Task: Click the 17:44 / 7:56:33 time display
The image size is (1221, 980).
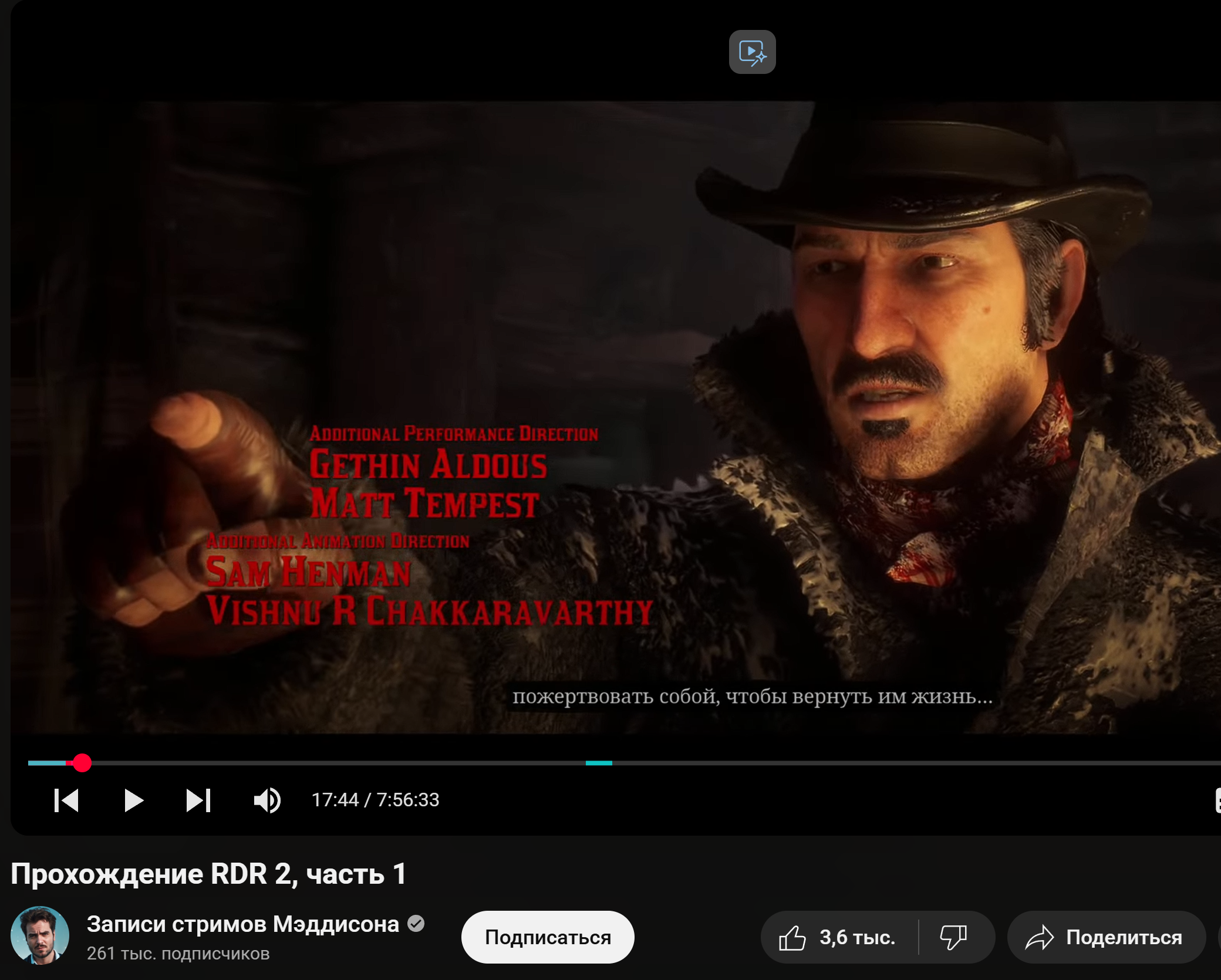Action: pos(375,800)
